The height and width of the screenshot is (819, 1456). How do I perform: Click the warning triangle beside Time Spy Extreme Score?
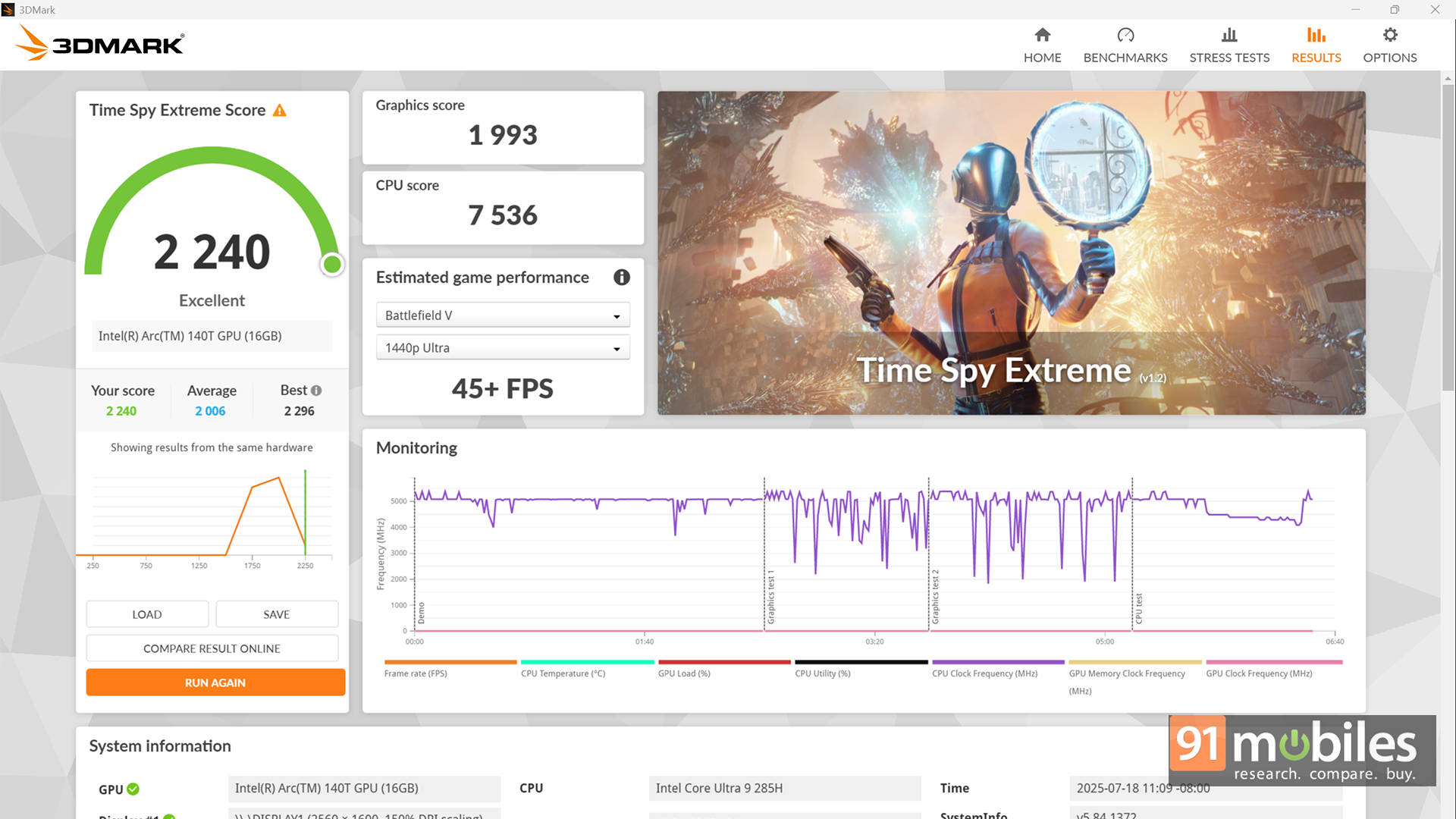(280, 111)
